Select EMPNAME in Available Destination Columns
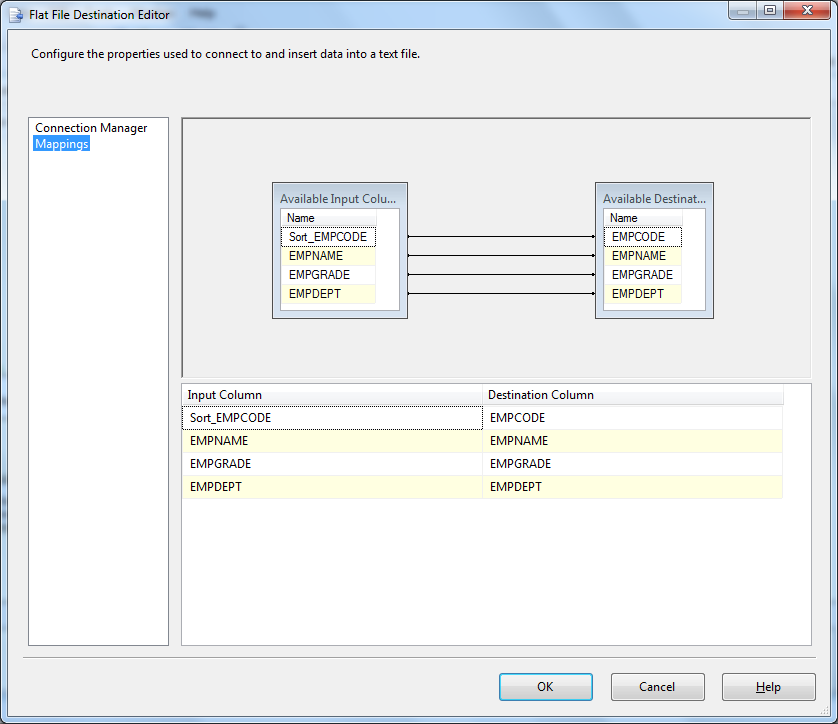The height and width of the screenshot is (724, 838). coord(641,256)
